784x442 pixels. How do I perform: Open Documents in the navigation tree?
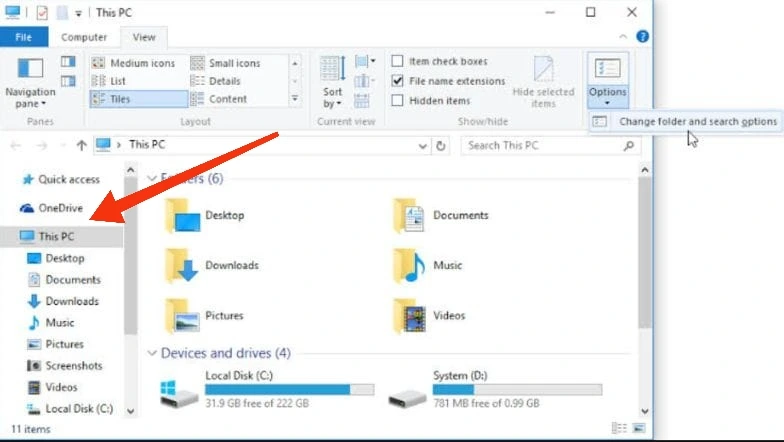click(x=64, y=280)
